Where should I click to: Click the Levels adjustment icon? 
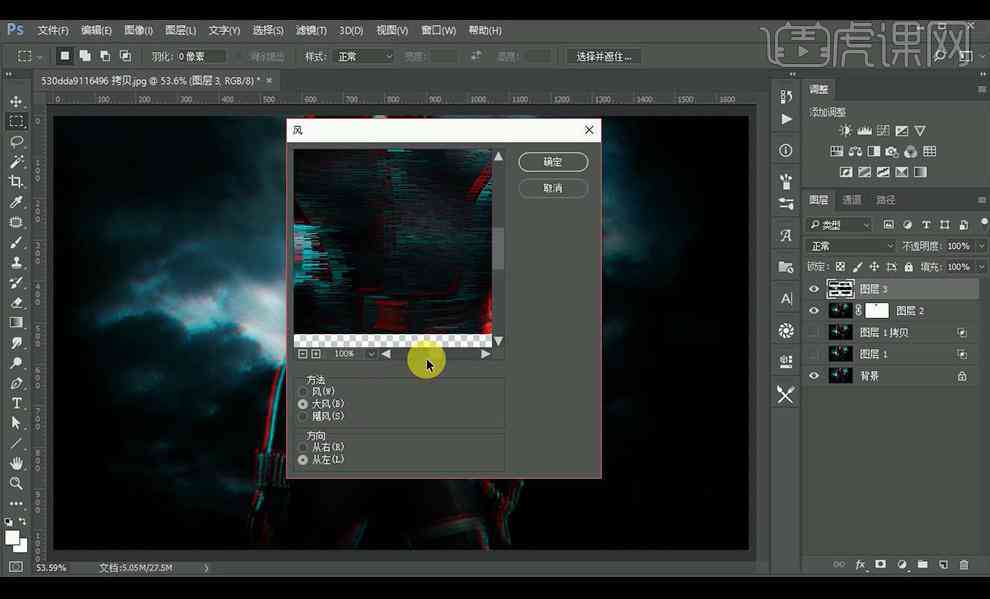[x=864, y=131]
